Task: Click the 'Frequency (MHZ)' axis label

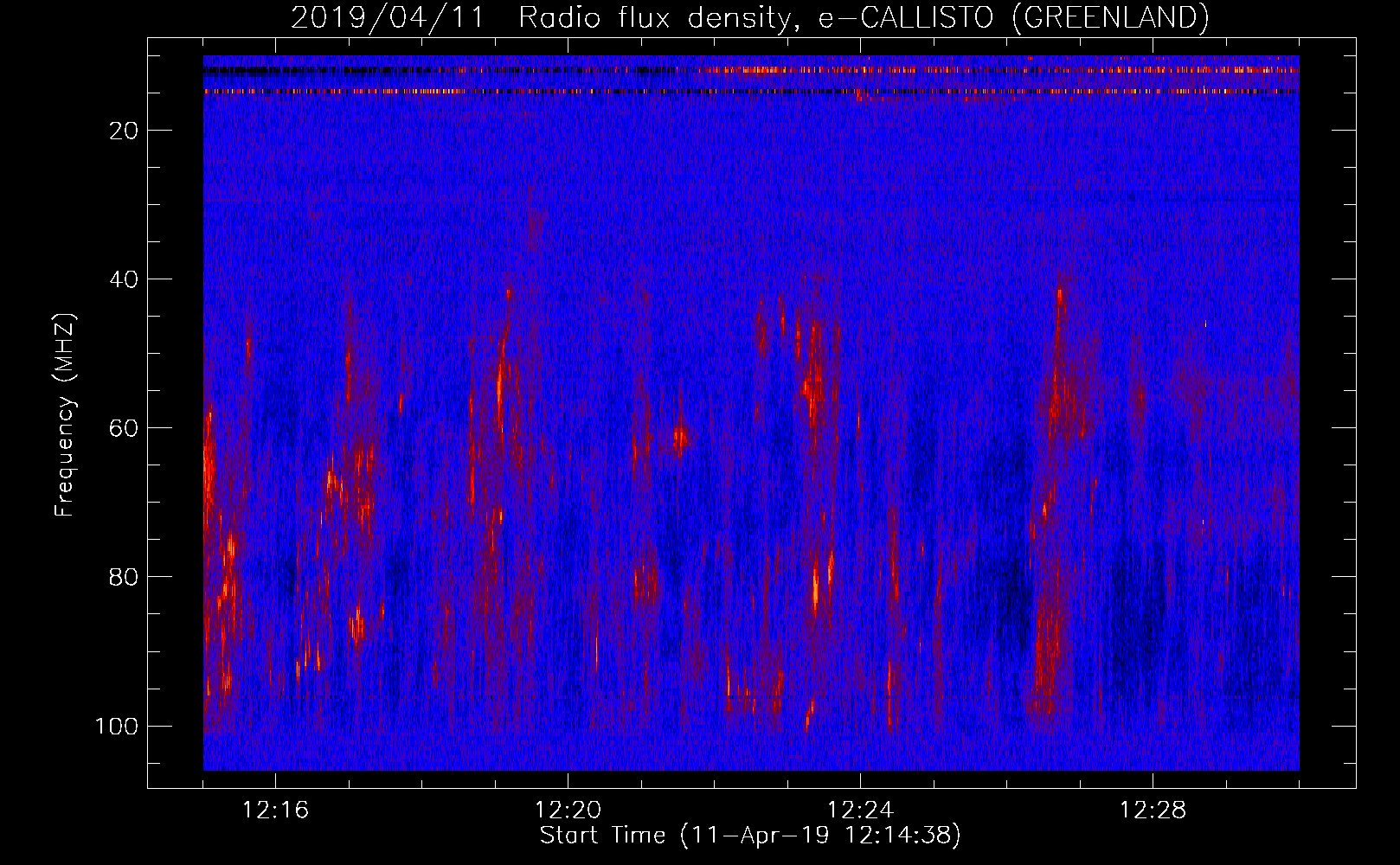Action: pos(66,415)
